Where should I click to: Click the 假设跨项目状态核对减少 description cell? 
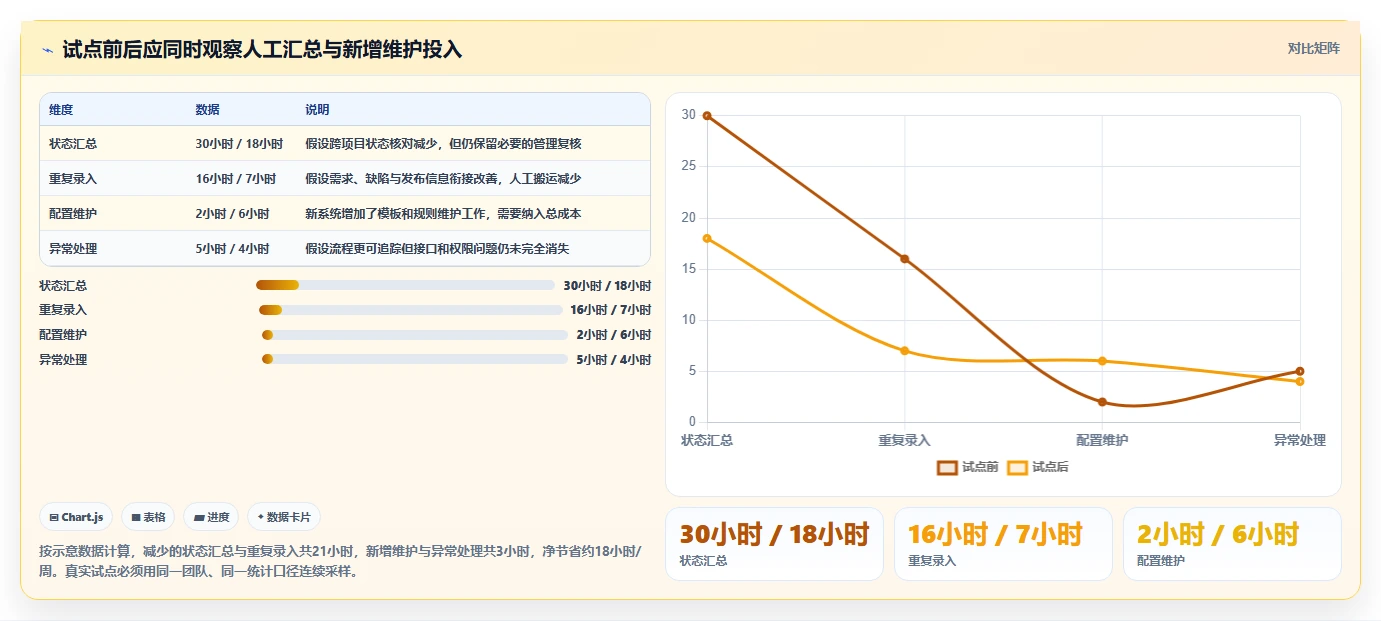tap(443, 144)
